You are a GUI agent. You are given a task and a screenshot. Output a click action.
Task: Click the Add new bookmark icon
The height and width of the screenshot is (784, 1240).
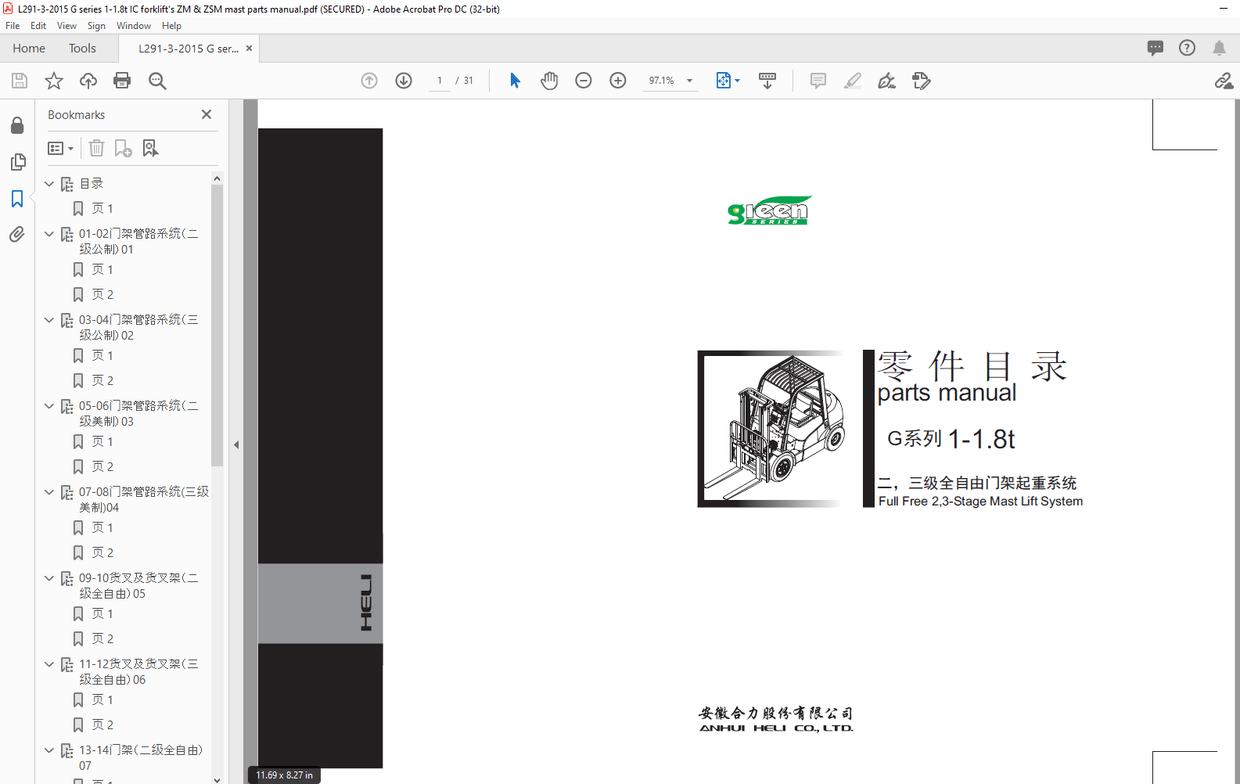coord(123,148)
